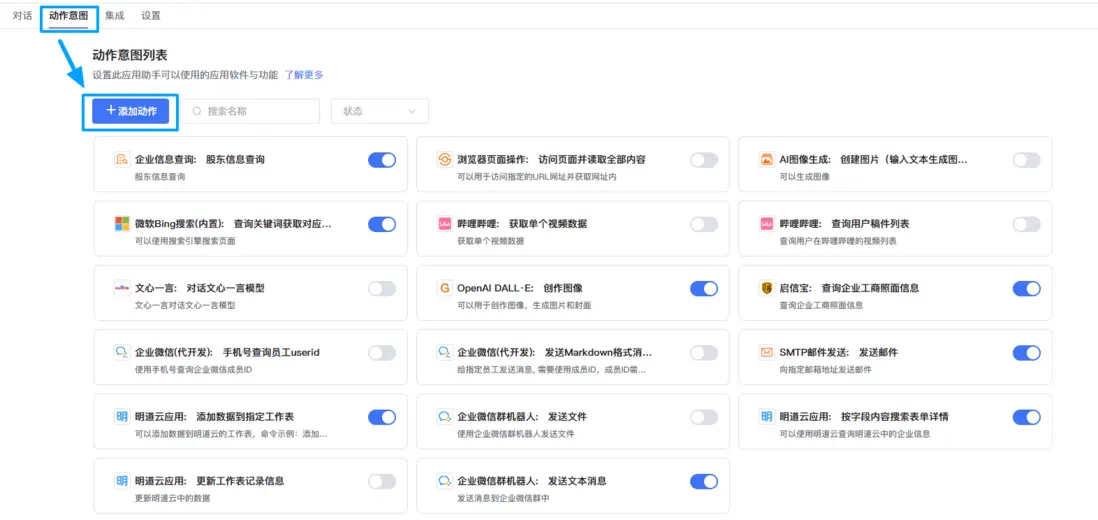Enable the 手机号查询员工userid toggle
This screenshot has height=520, width=1098.
[382, 353]
